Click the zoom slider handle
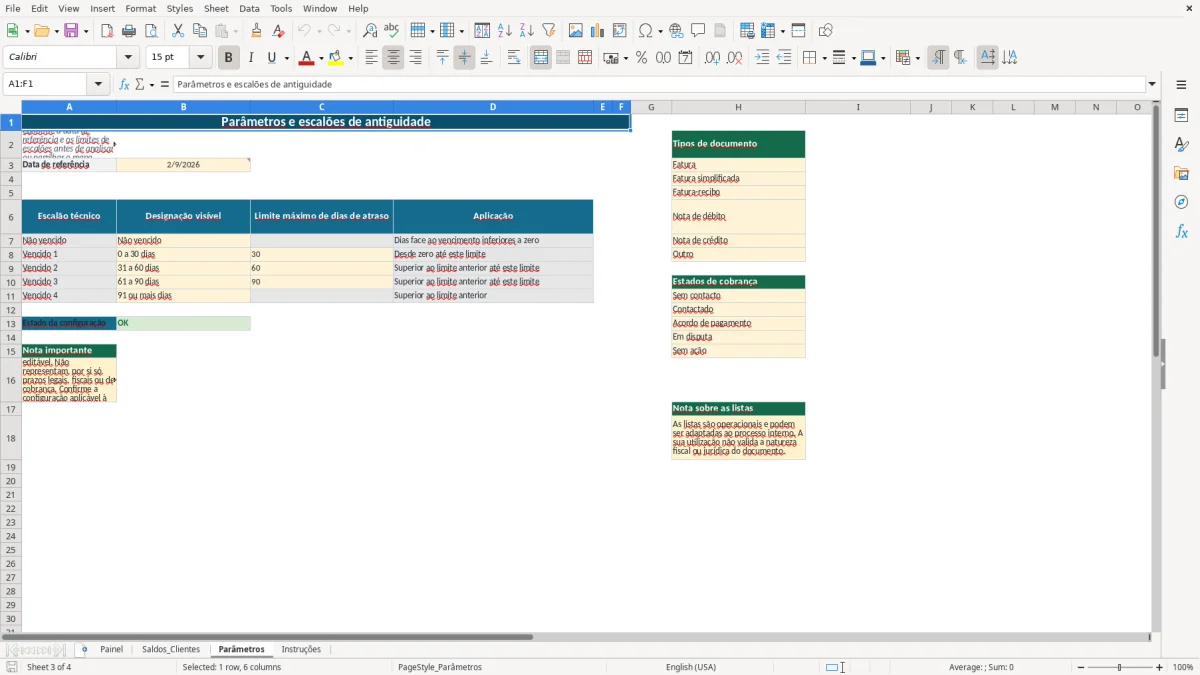The width and height of the screenshot is (1200, 675). point(1120,667)
